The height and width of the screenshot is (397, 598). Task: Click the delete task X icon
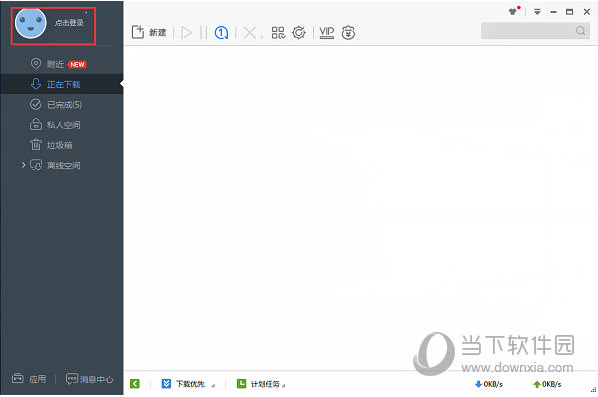click(250, 33)
